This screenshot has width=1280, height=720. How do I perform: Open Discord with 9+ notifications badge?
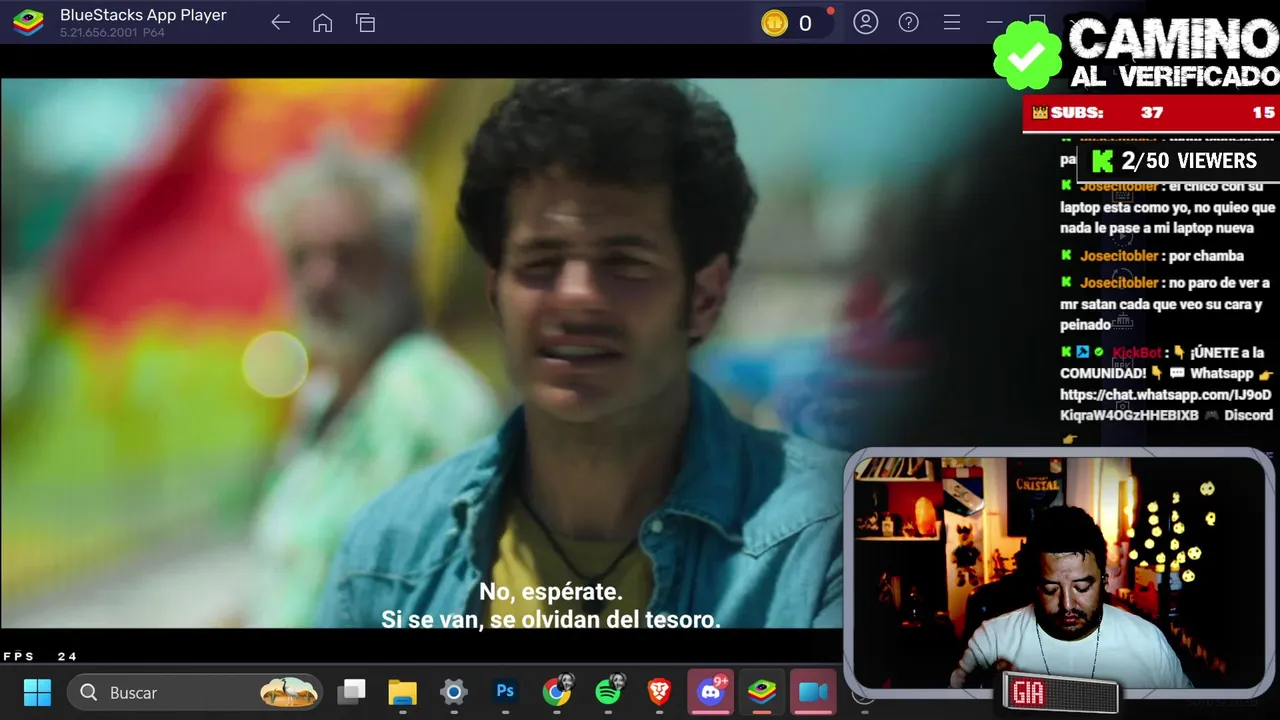(711, 691)
